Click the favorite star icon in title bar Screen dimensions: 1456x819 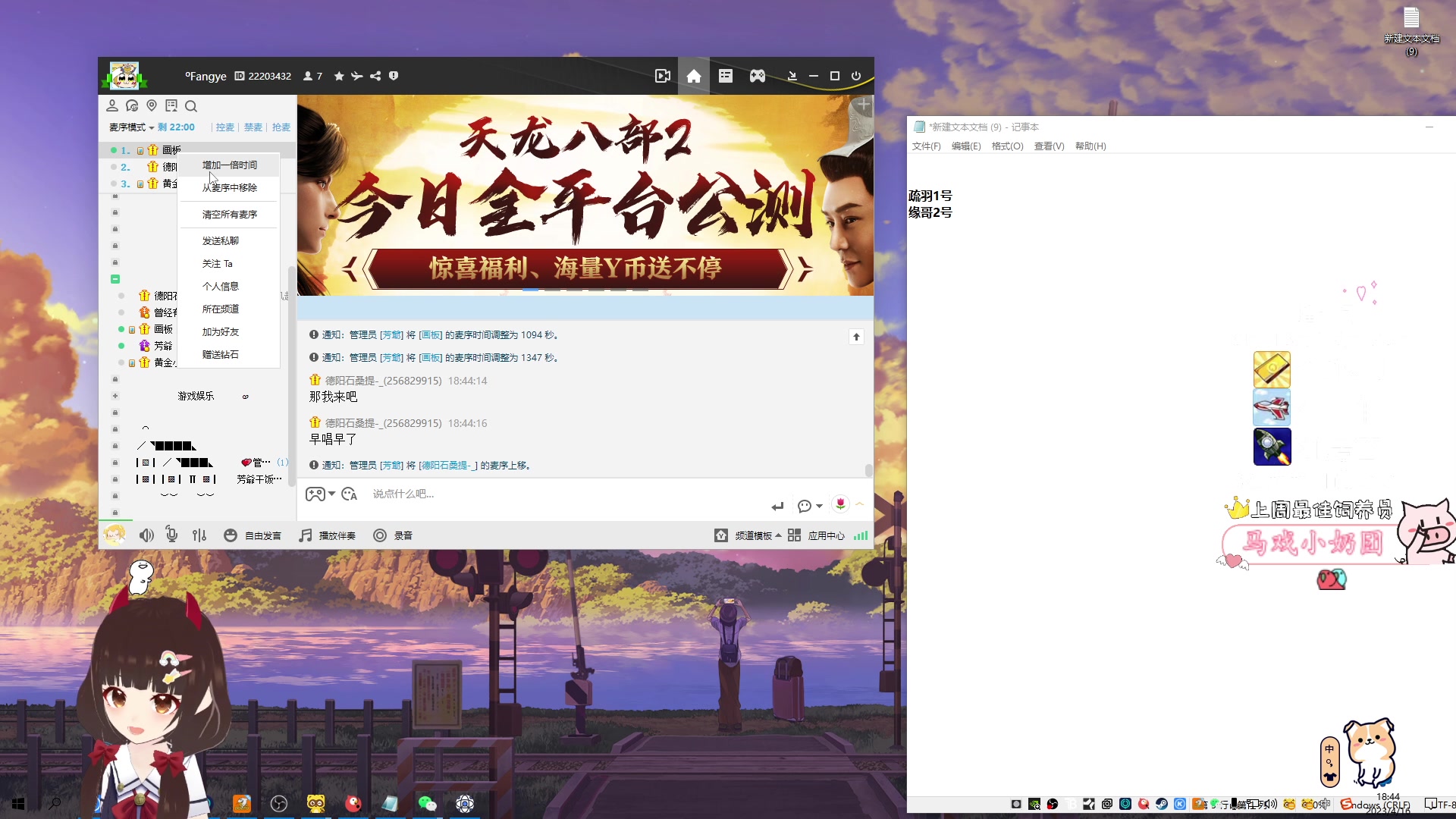tap(339, 76)
